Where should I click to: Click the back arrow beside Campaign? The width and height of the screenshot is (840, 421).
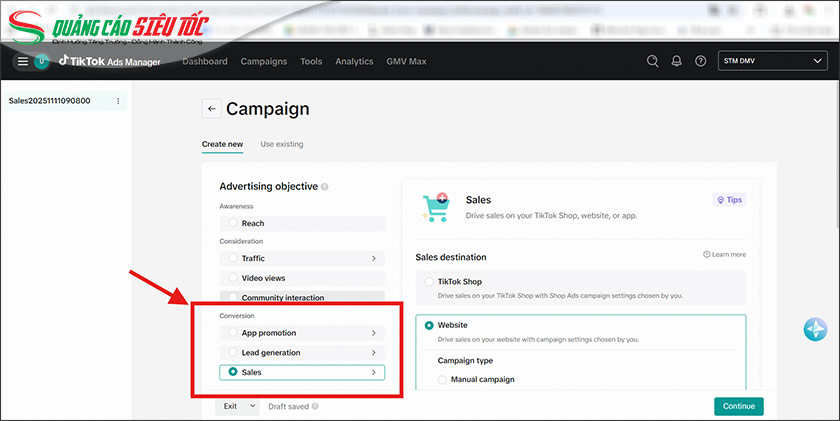point(211,109)
